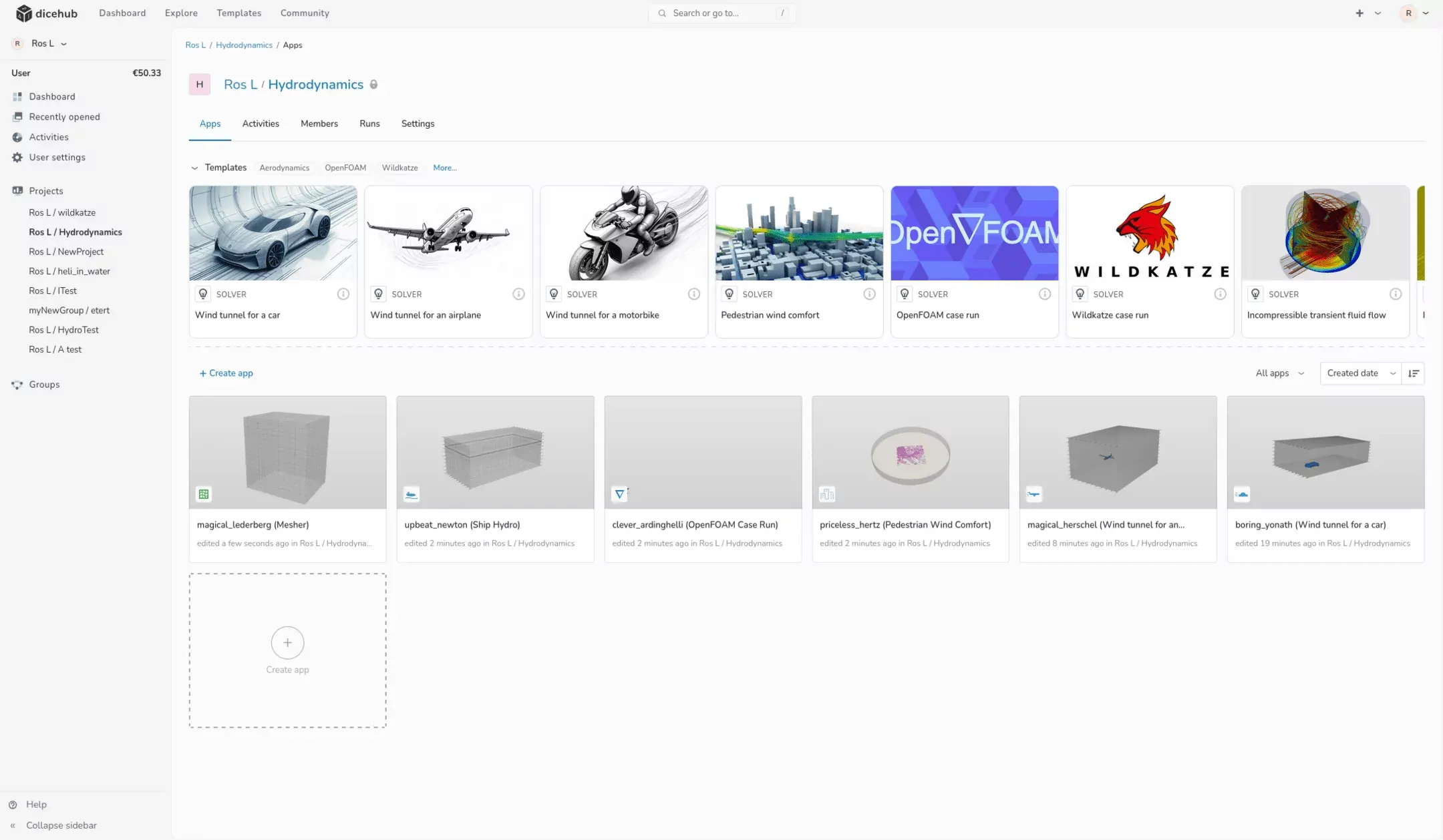Image resolution: width=1443 pixels, height=840 pixels.
Task: Click the dicehub logo icon
Action: click(24, 13)
